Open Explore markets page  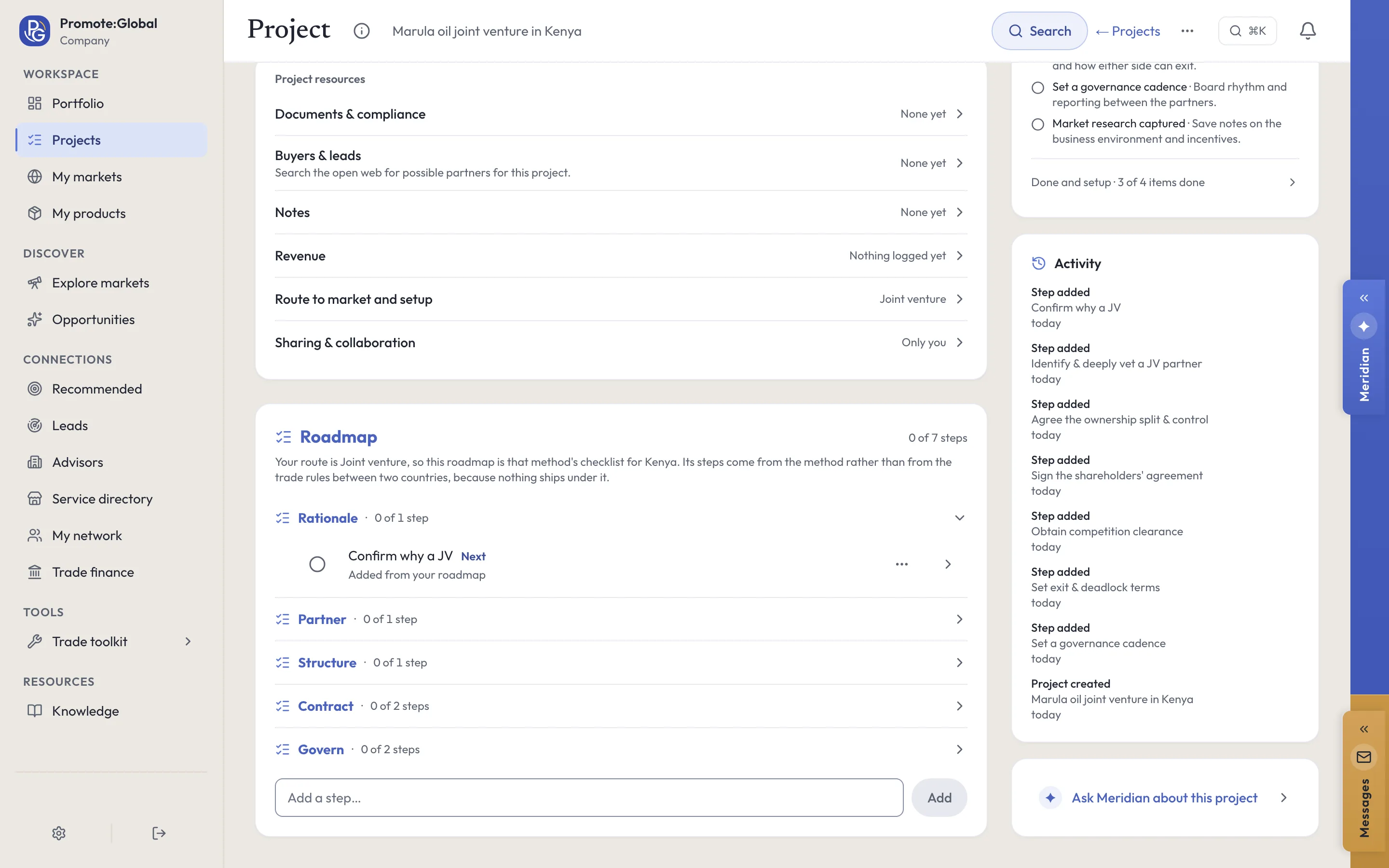[111, 283]
